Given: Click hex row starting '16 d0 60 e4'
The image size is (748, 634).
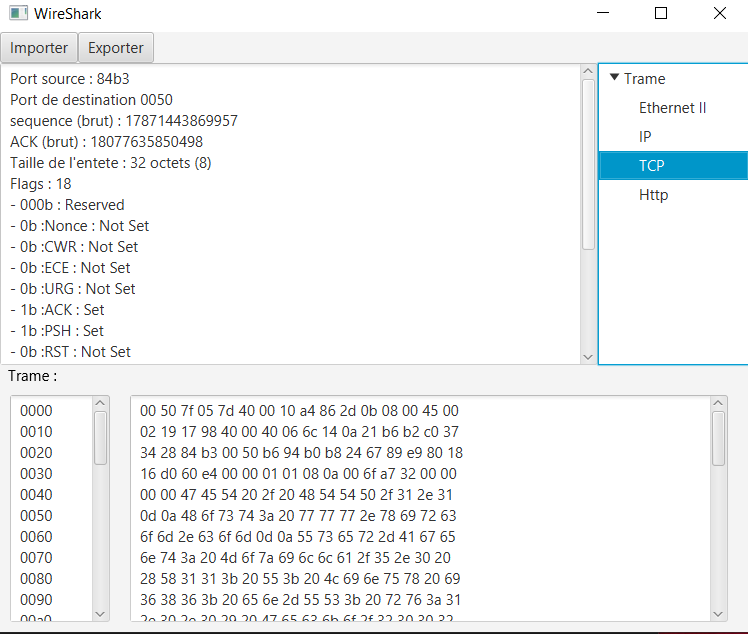Looking at the screenshot, I should [x=298, y=474].
